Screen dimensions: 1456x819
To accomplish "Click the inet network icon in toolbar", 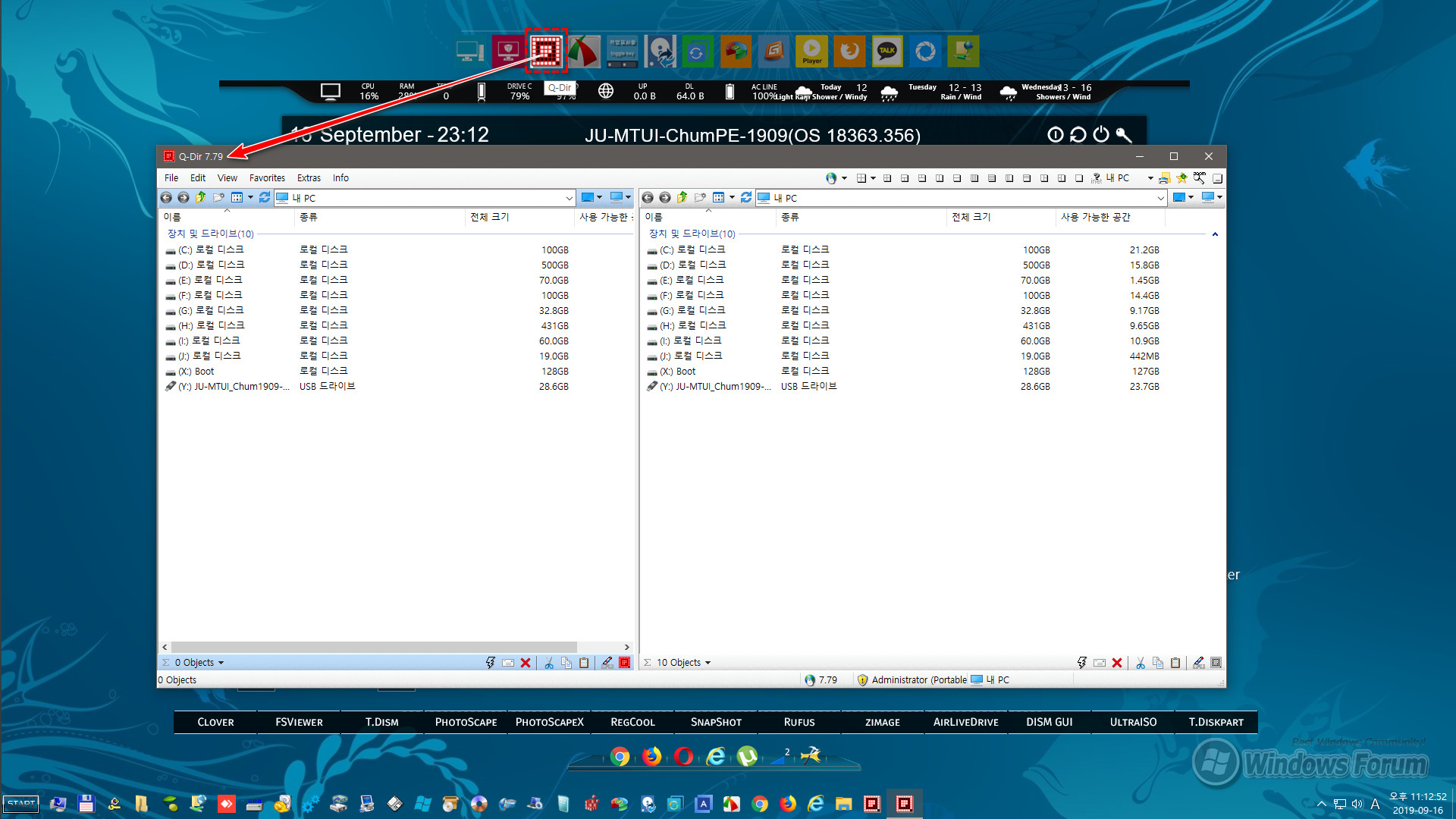I will click(x=1097, y=178).
